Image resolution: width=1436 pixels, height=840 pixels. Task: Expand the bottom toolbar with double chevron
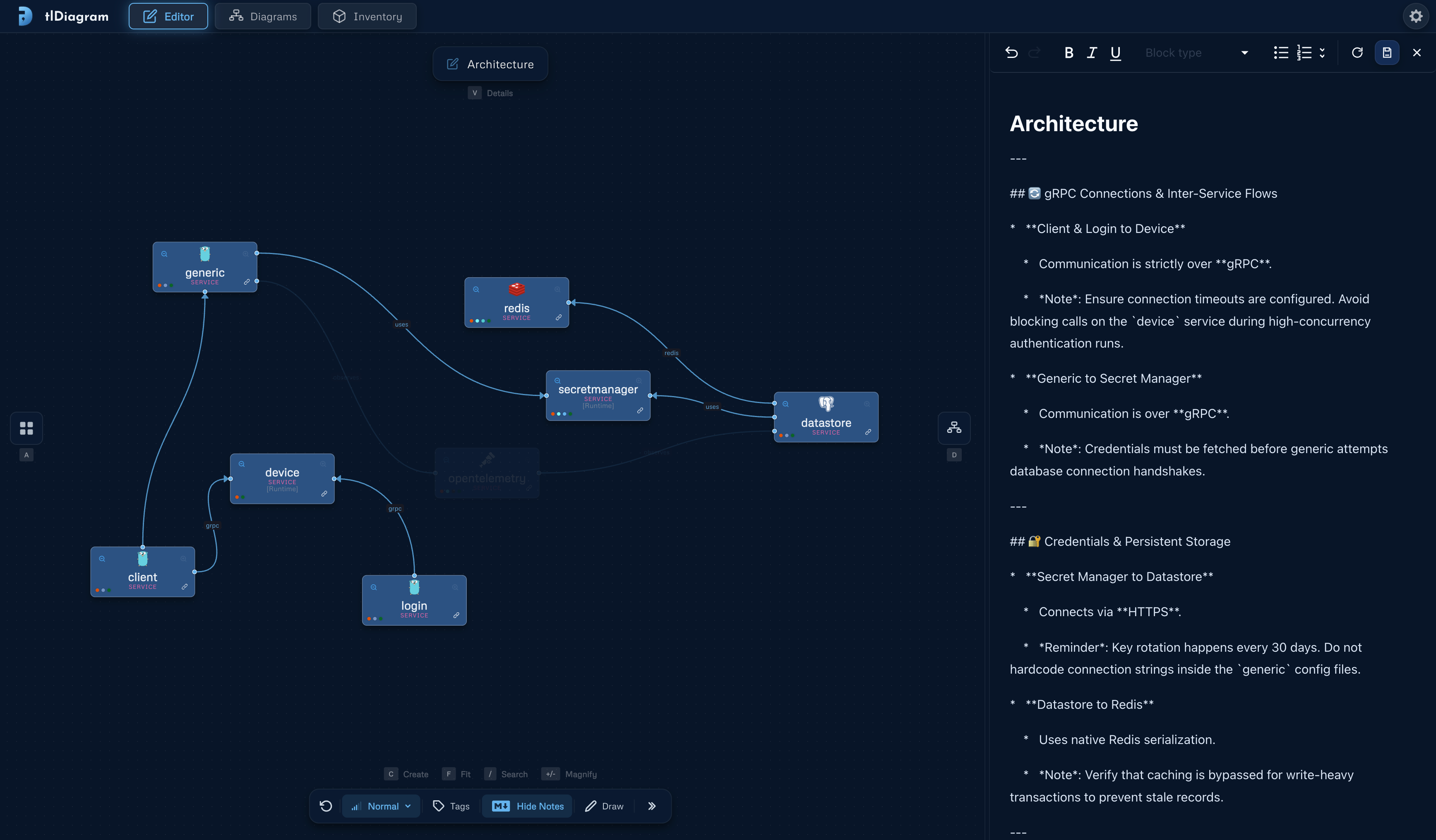652,806
